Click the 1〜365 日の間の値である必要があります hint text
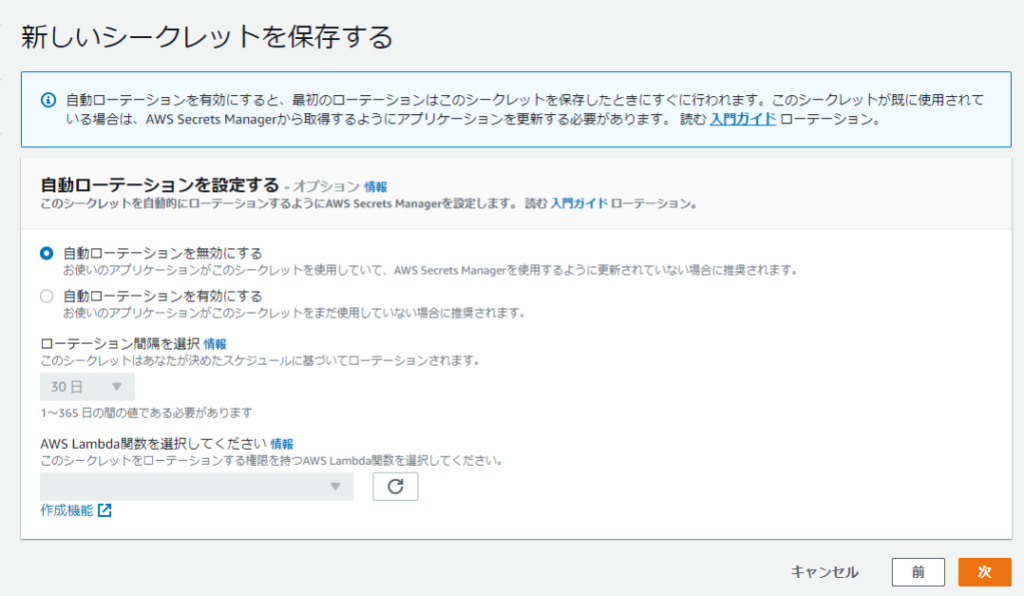 pos(146,413)
